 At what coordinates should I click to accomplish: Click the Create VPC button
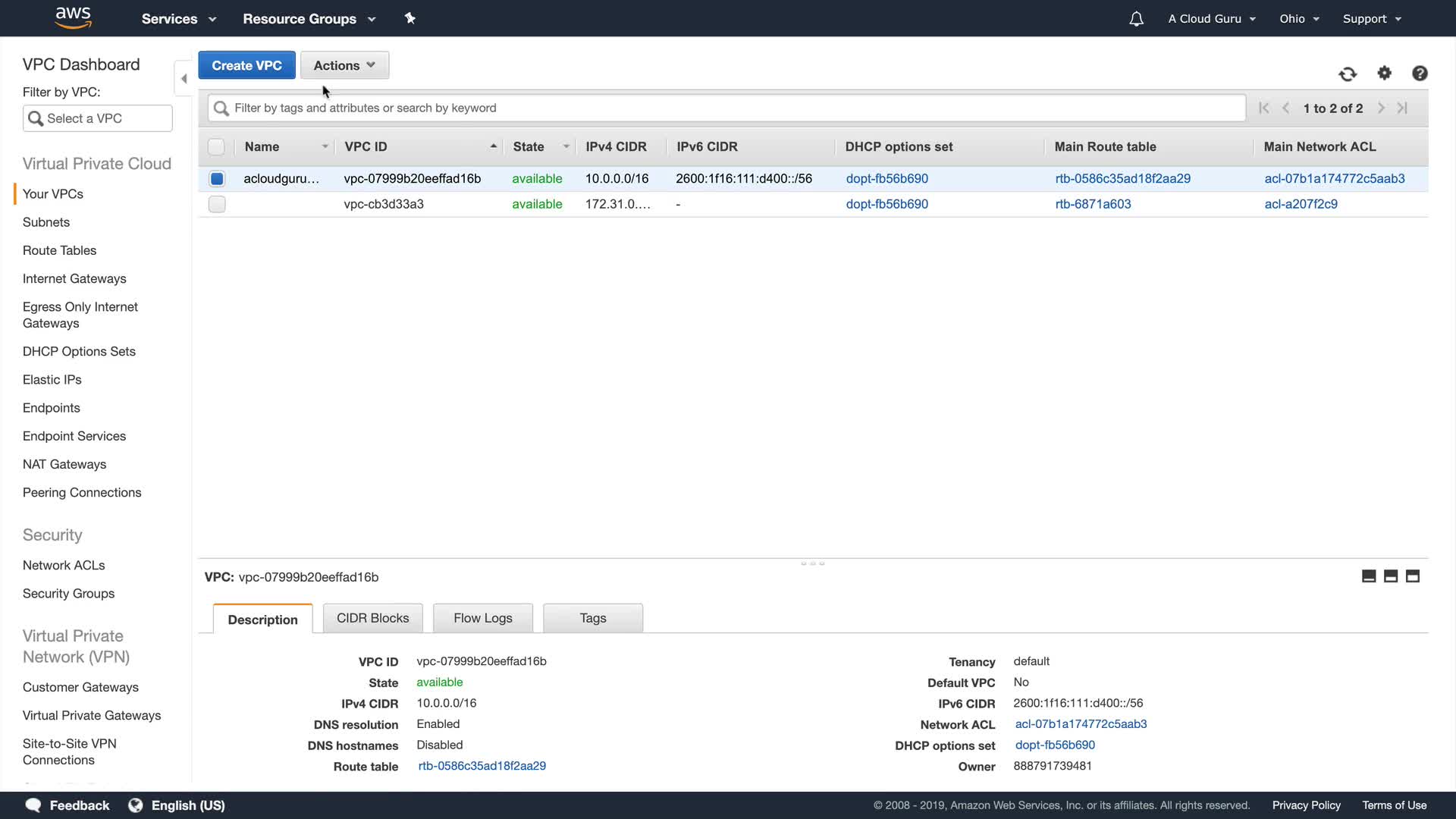pyautogui.click(x=246, y=65)
